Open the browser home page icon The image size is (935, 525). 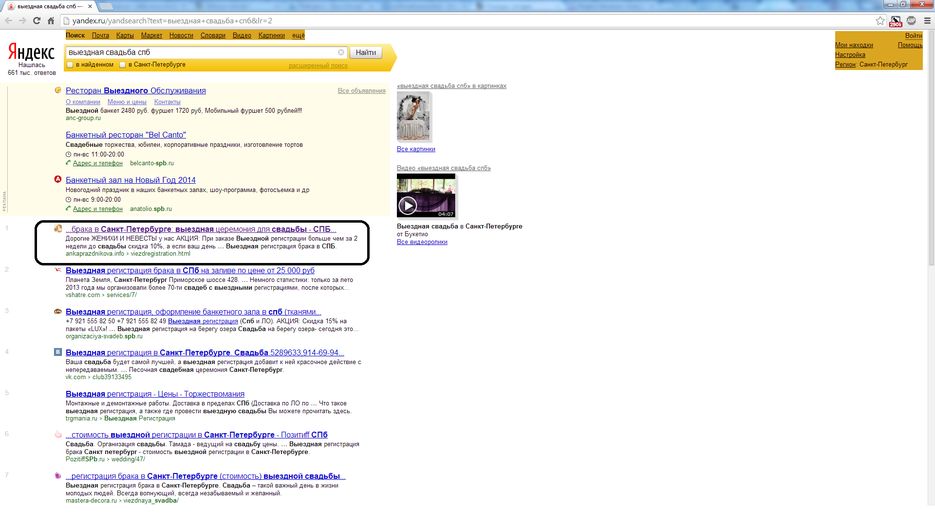click(x=51, y=20)
